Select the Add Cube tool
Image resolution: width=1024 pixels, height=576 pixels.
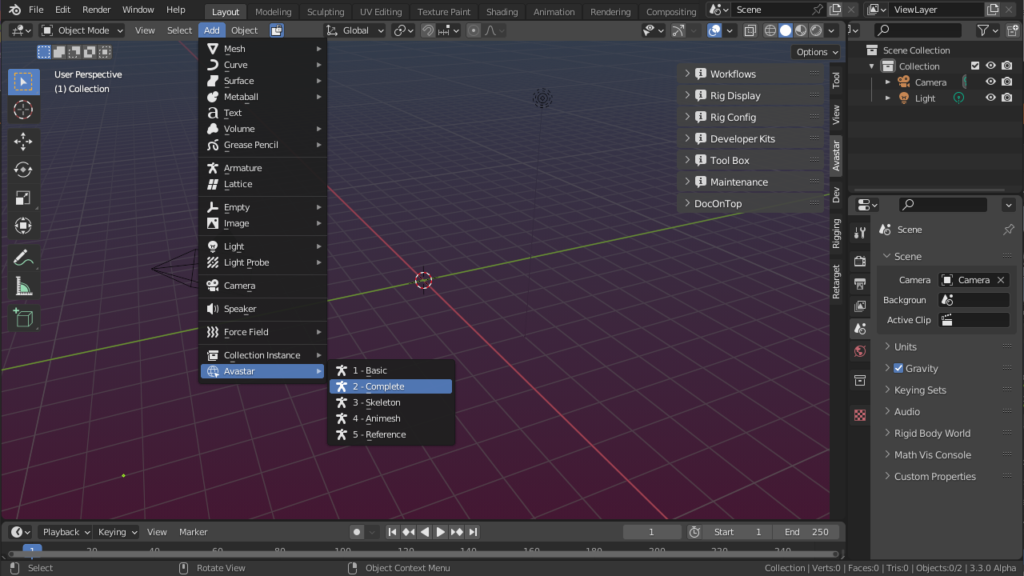point(23,318)
